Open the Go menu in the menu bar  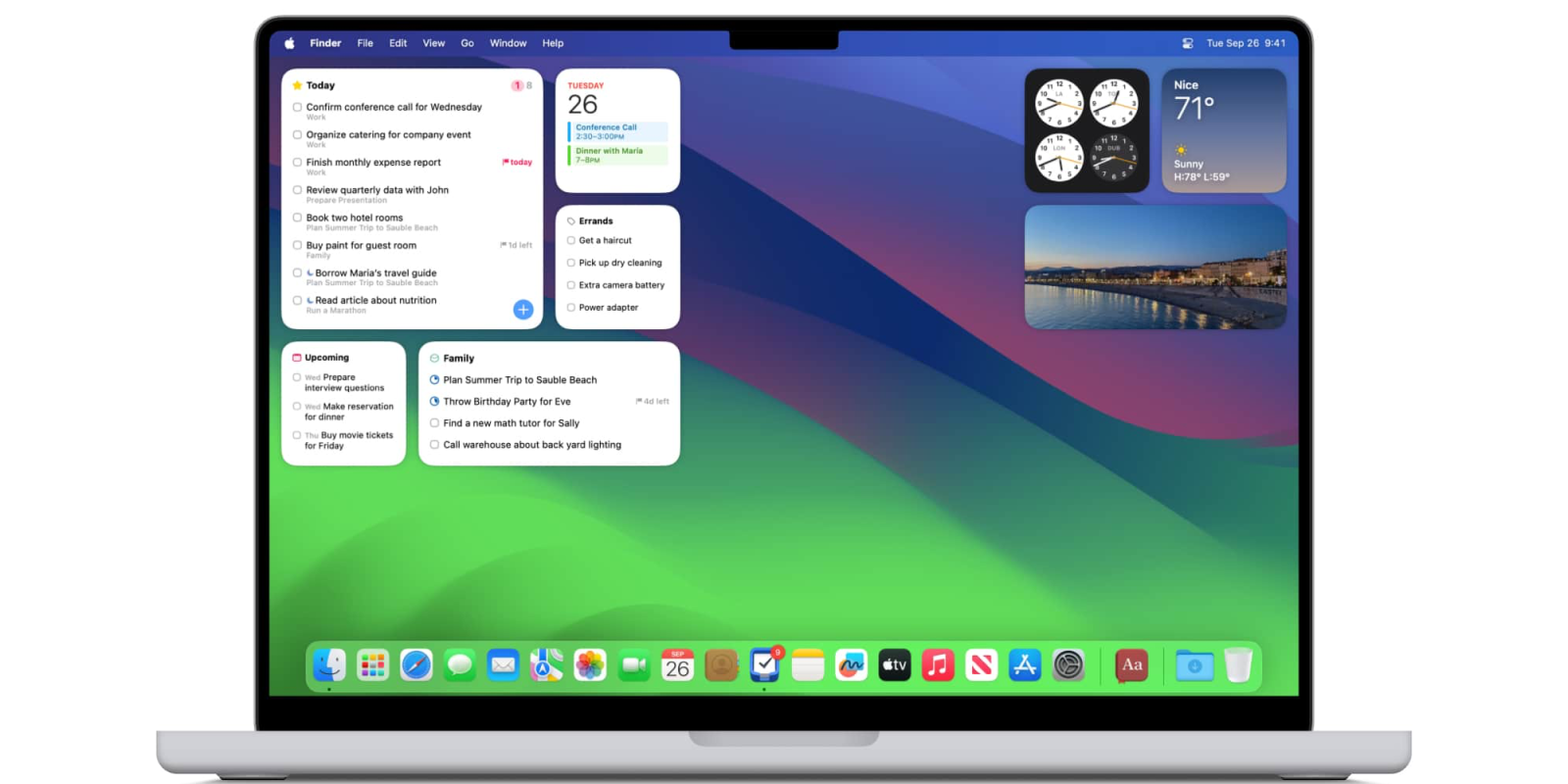(x=467, y=43)
